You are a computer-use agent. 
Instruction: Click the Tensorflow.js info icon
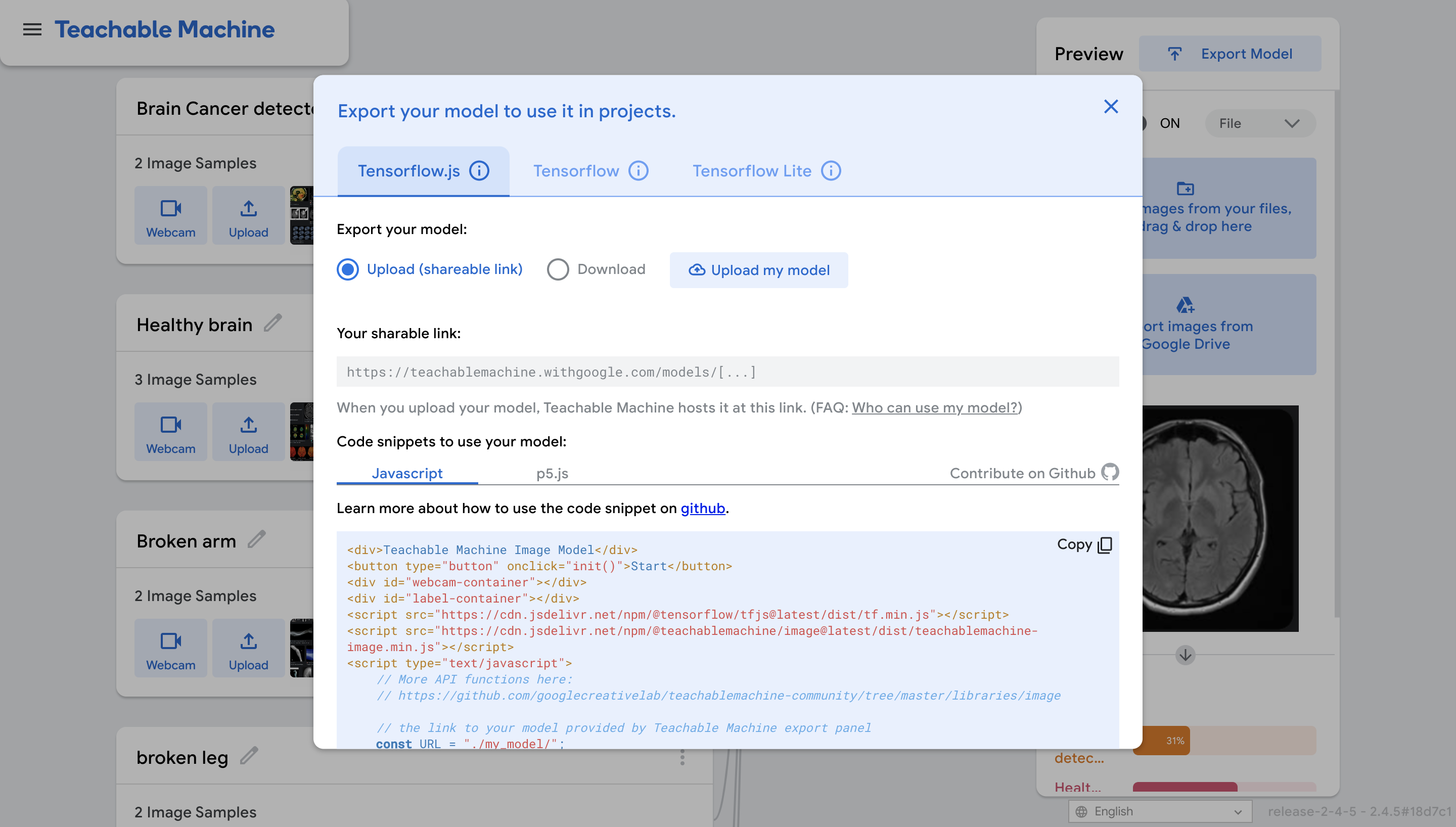coord(479,171)
